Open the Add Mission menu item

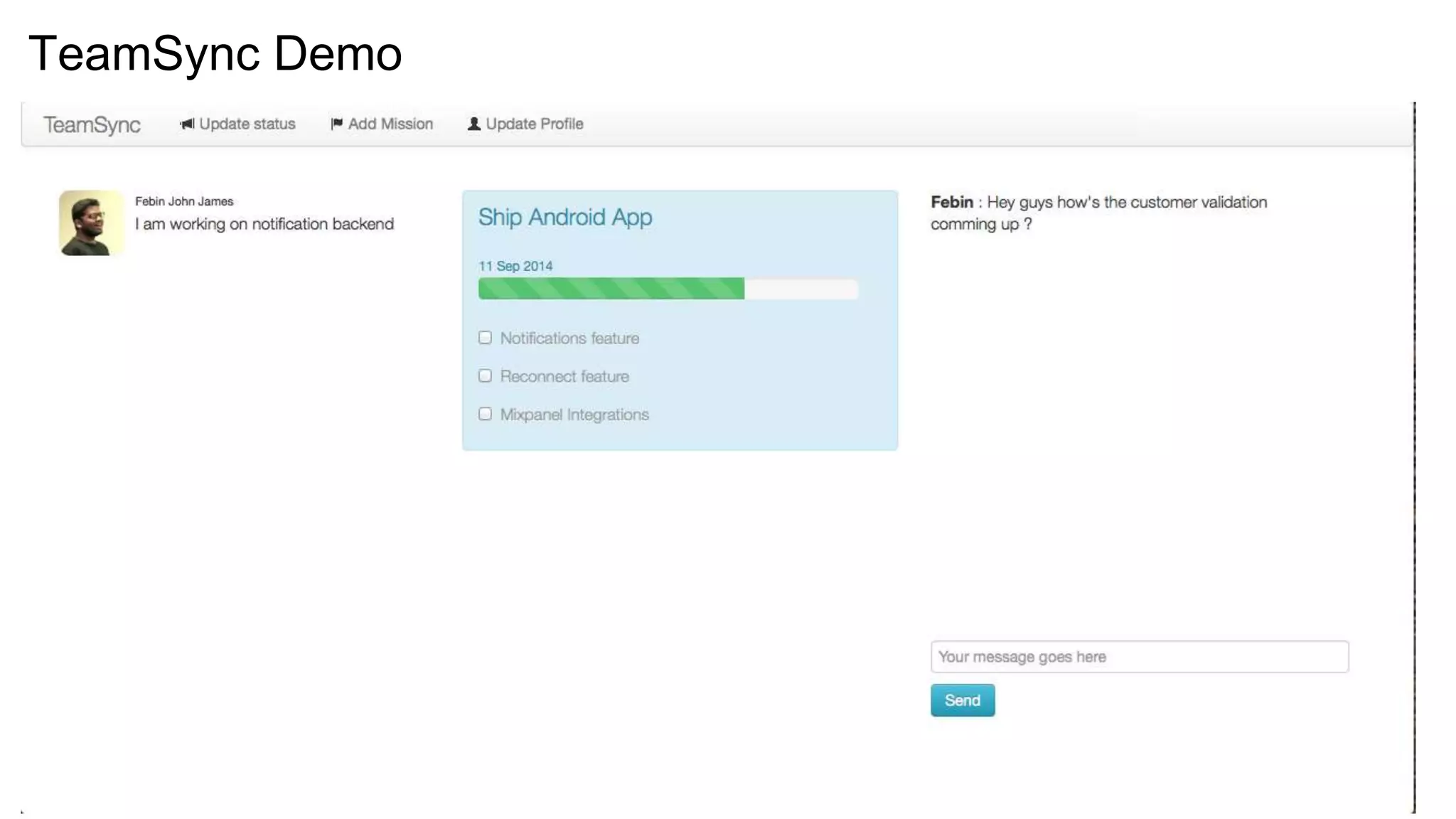(390, 124)
